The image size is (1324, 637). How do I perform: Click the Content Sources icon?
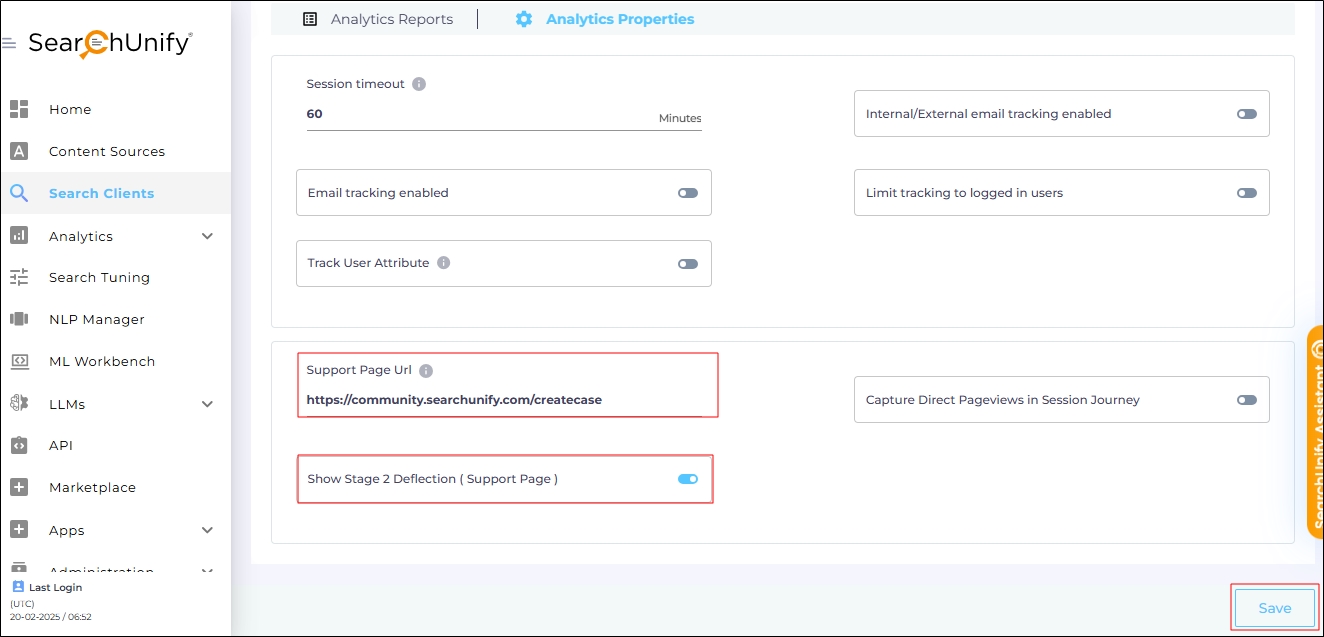(x=19, y=151)
